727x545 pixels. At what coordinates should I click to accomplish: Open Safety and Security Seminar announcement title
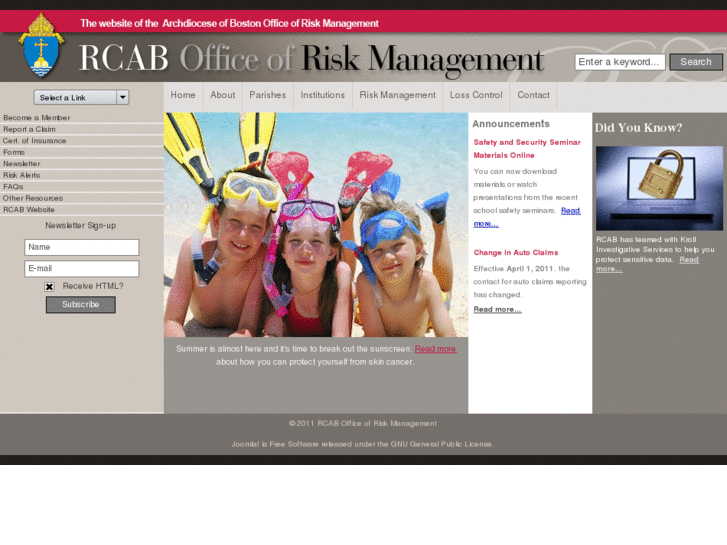tap(527, 149)
